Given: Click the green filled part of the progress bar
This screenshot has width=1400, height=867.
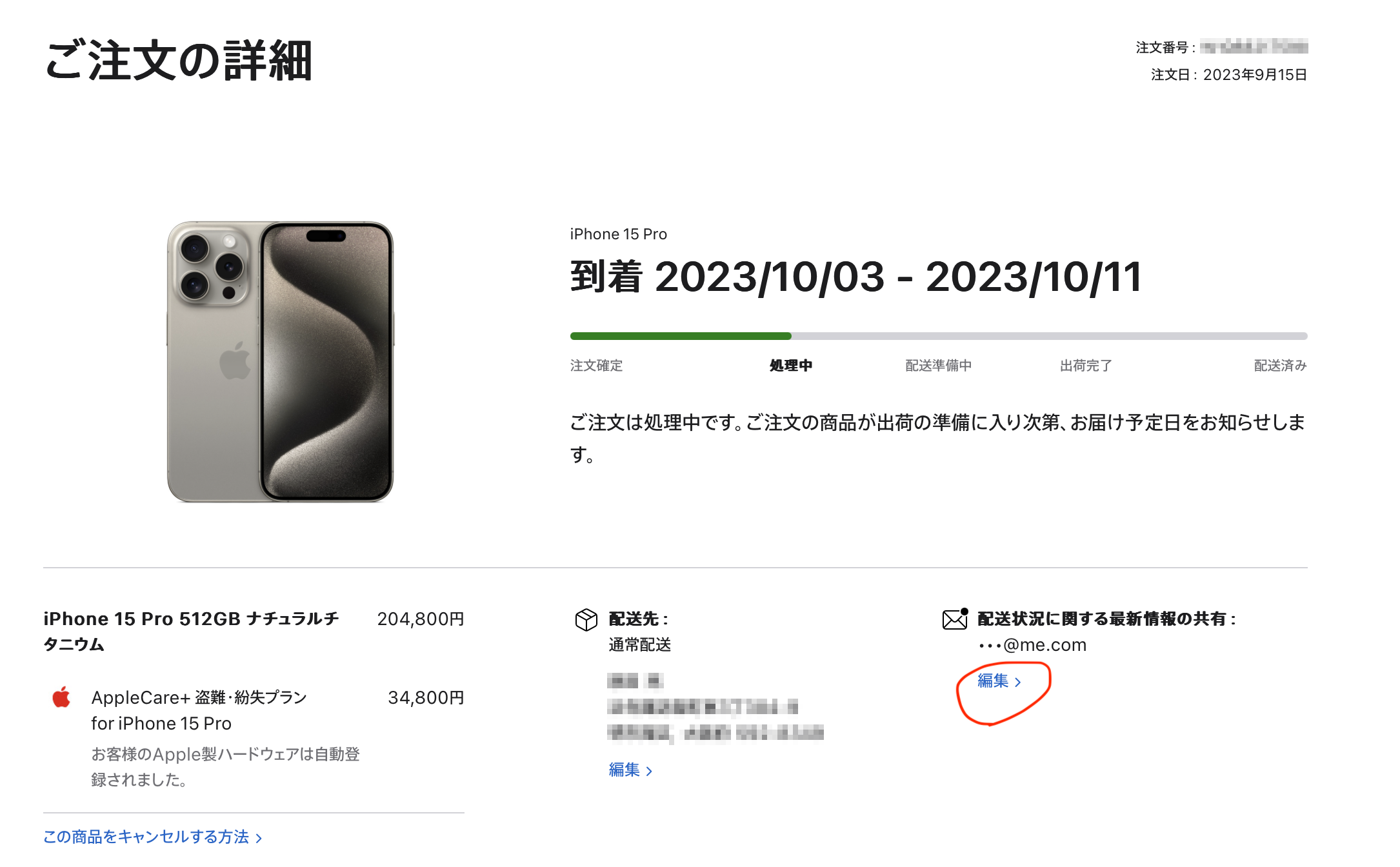Looking at the screenshot, I should tap(681, 336).
